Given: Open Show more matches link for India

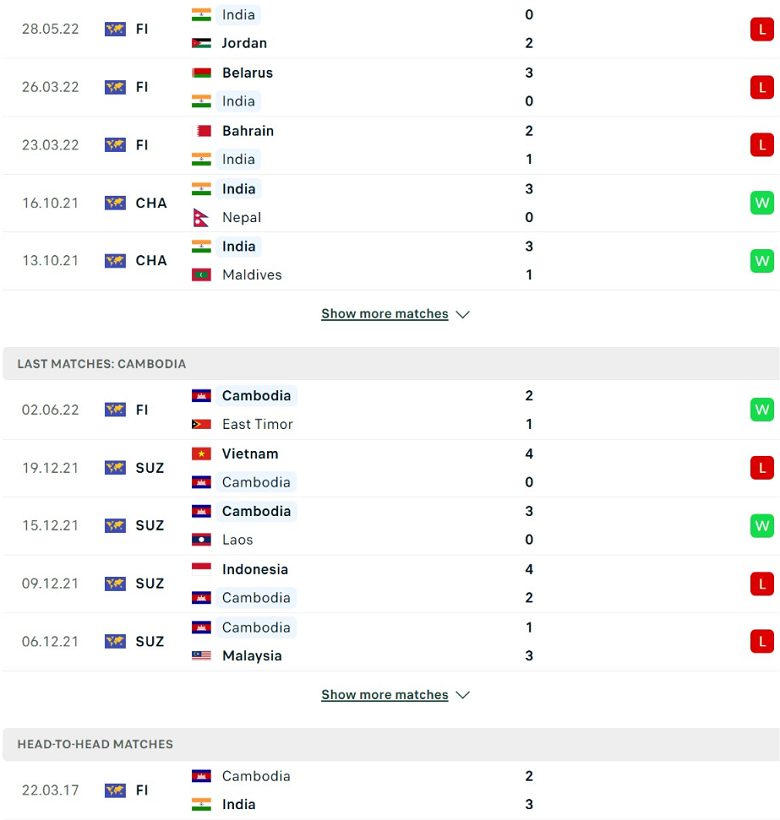Looking at the screenshot, I should coord(385,314).
